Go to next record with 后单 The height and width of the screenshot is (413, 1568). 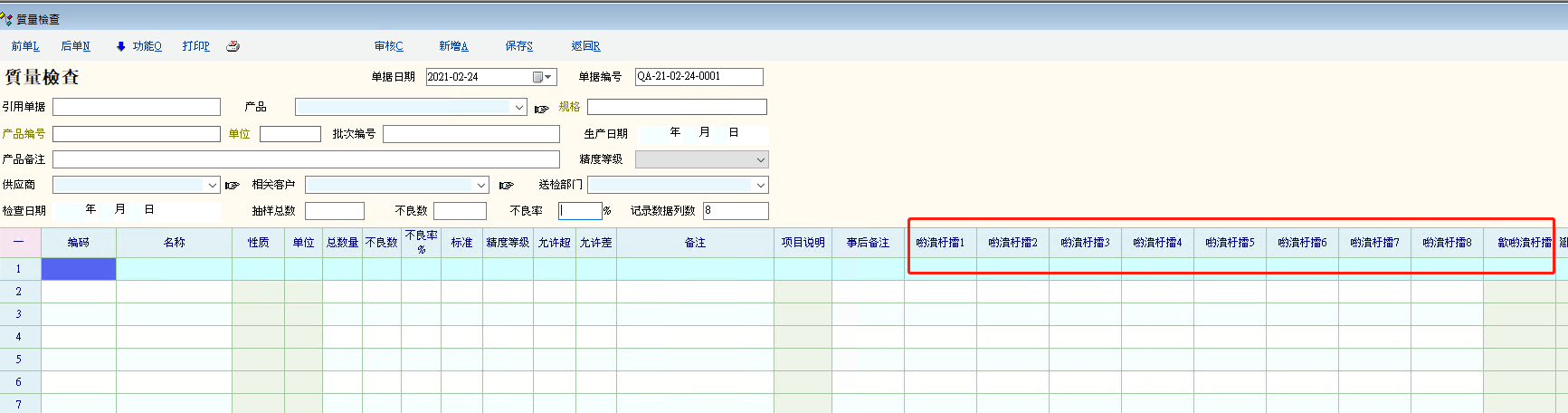75,46
